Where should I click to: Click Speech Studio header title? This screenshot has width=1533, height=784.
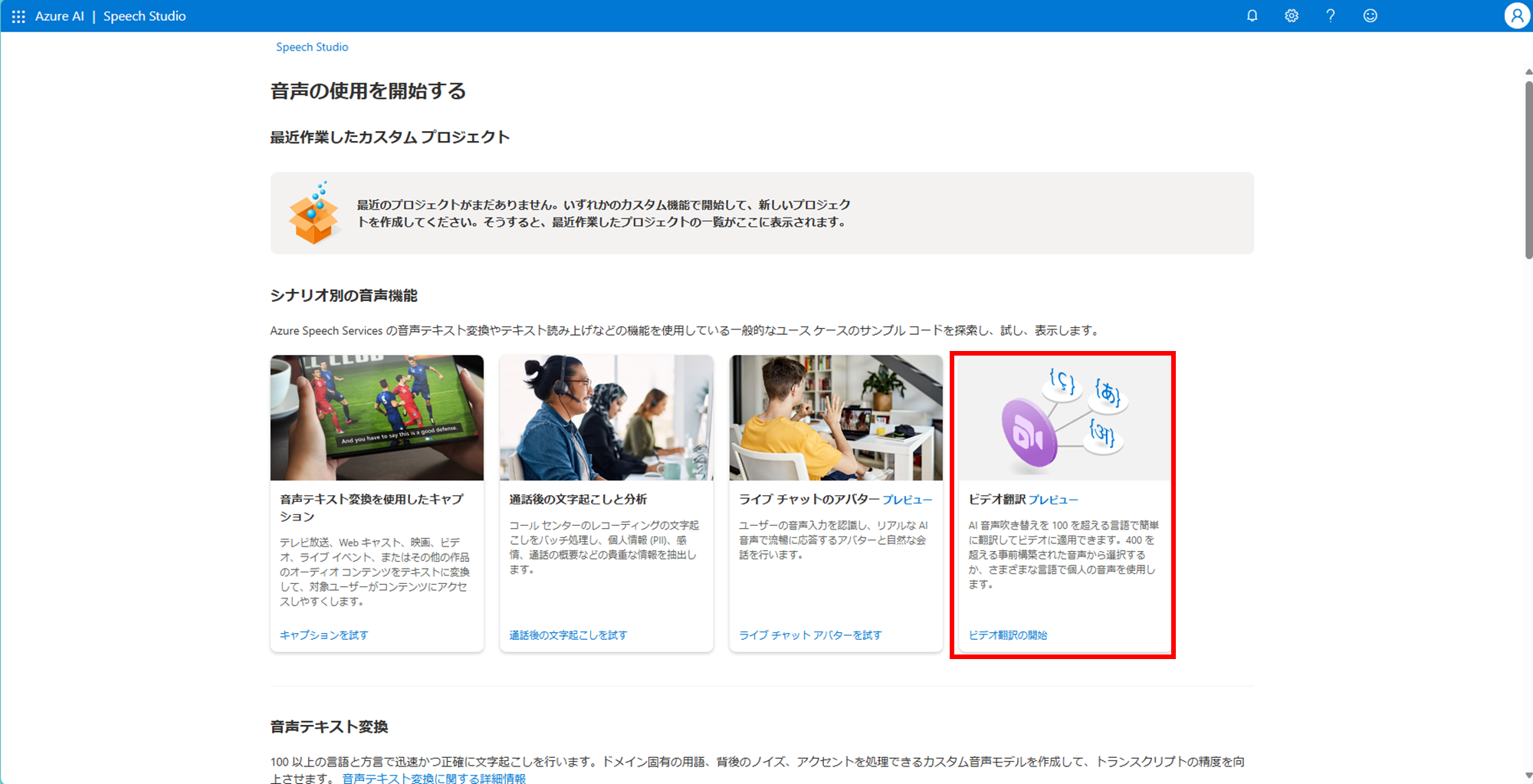145,16
